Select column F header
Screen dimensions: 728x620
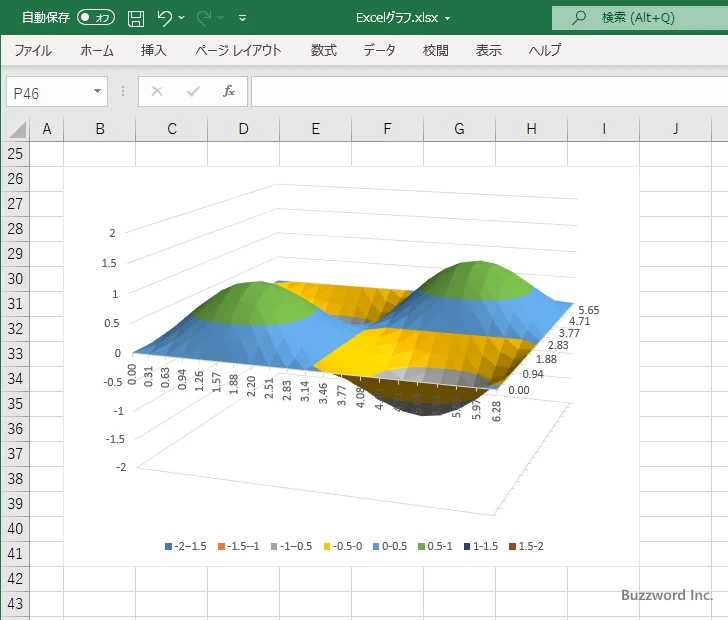click(388, 129)
